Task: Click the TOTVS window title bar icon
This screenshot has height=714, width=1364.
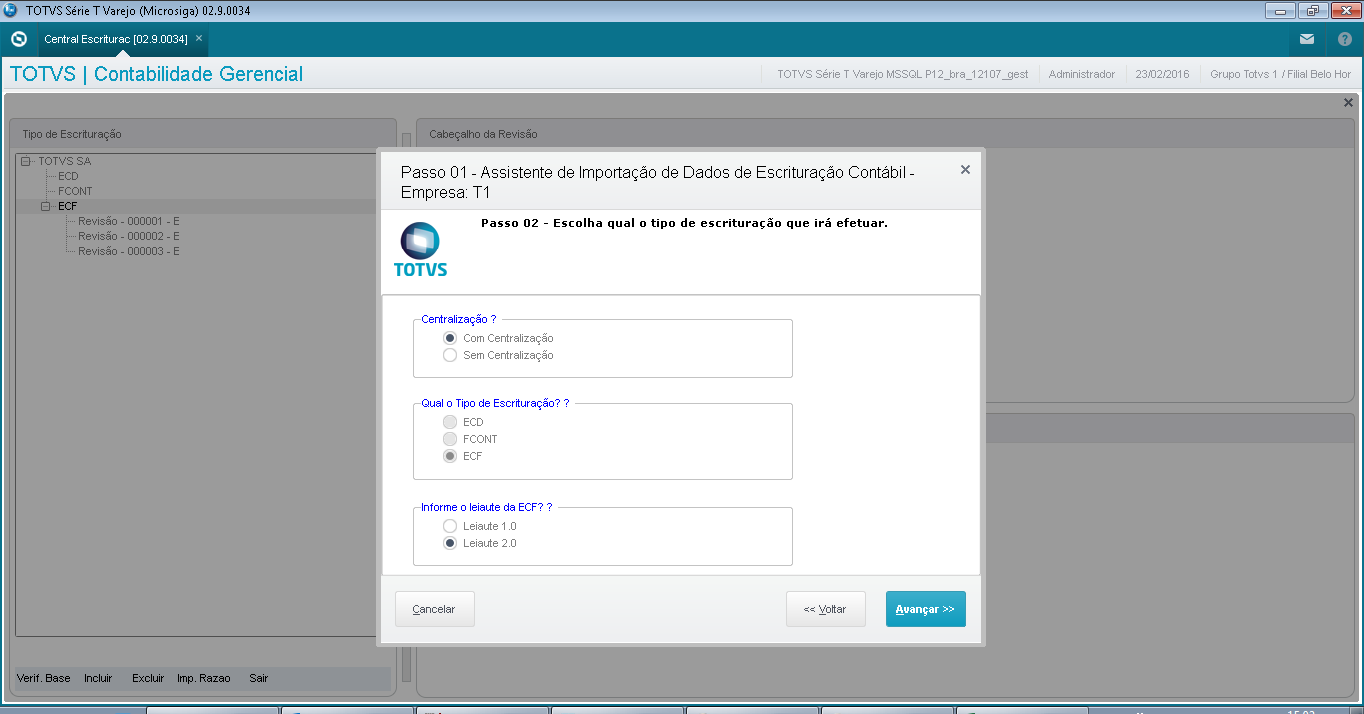Action: coord(10,10)
